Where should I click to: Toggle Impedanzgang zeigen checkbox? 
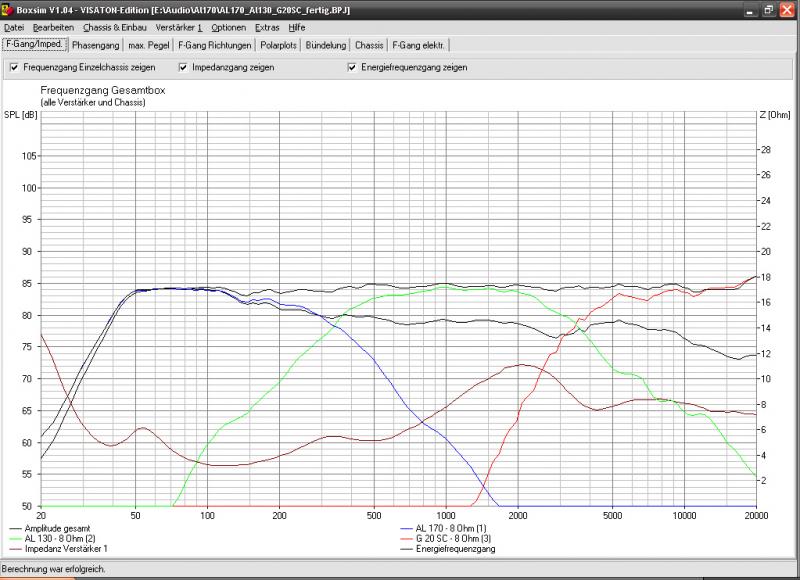pos(183,67)
